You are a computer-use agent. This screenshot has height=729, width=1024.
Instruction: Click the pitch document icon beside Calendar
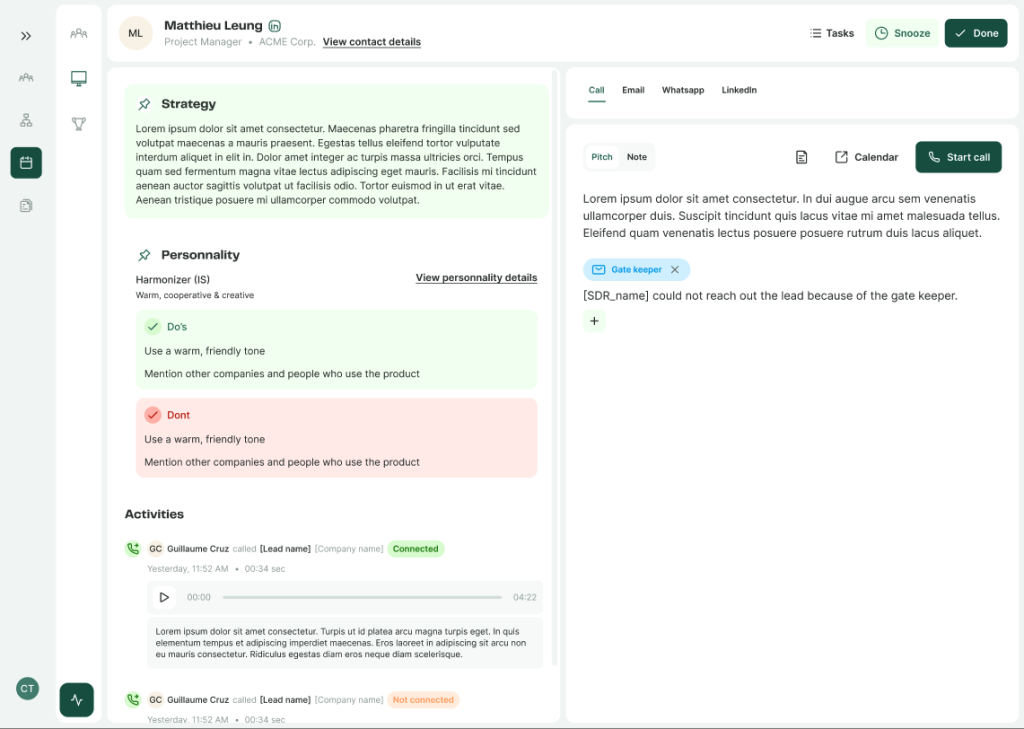click(x=802, y=157)
